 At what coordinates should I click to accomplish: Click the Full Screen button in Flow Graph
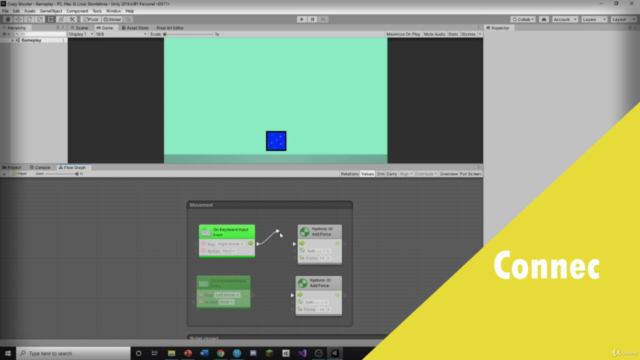[x=470, y=174]
